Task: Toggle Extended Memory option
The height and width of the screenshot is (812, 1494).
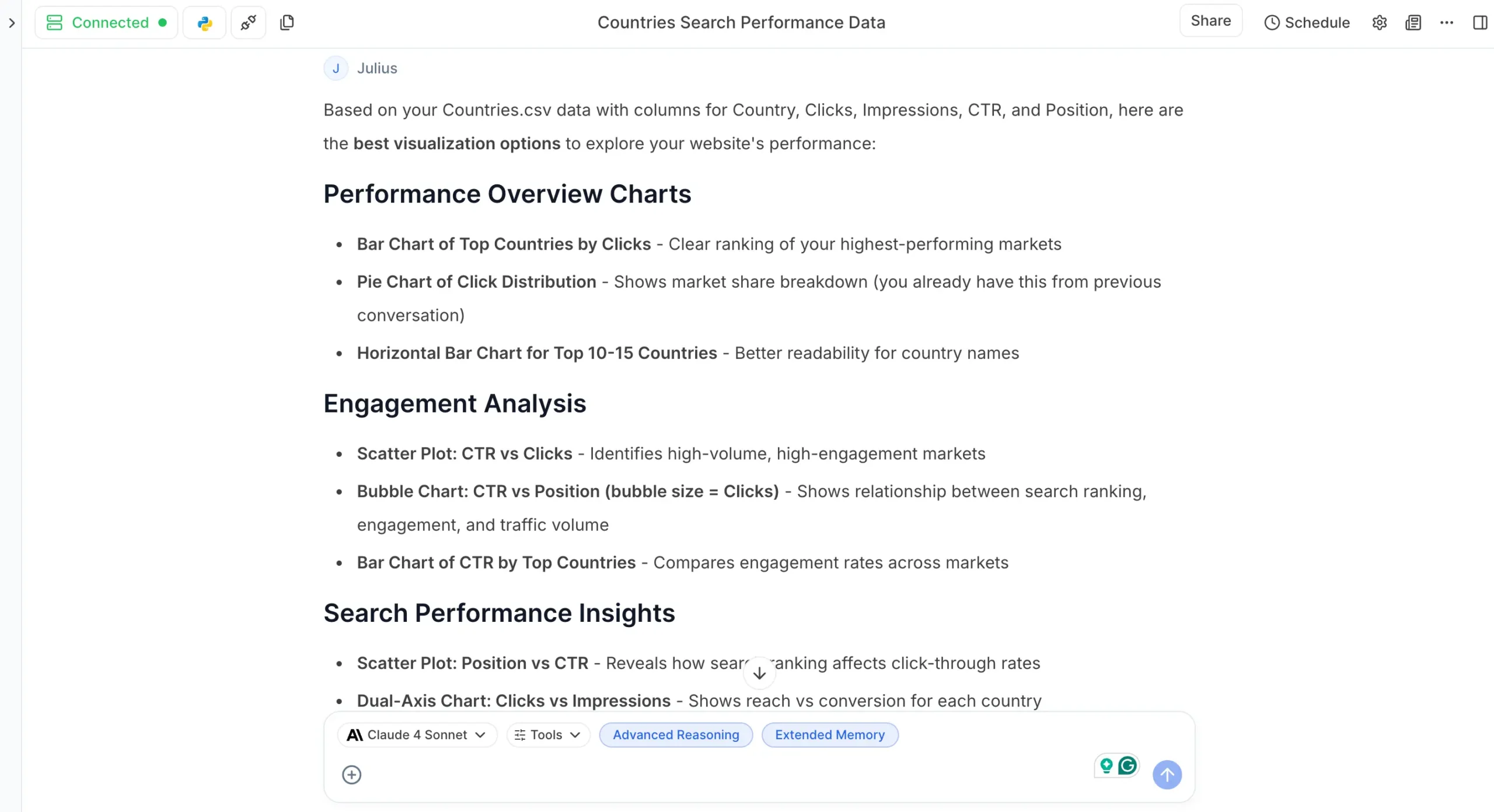Action: click(829, 735)
